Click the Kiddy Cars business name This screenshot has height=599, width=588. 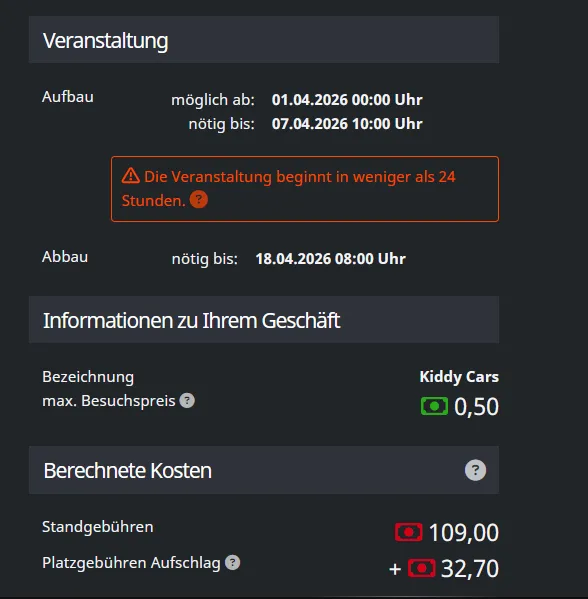(459, 377)
